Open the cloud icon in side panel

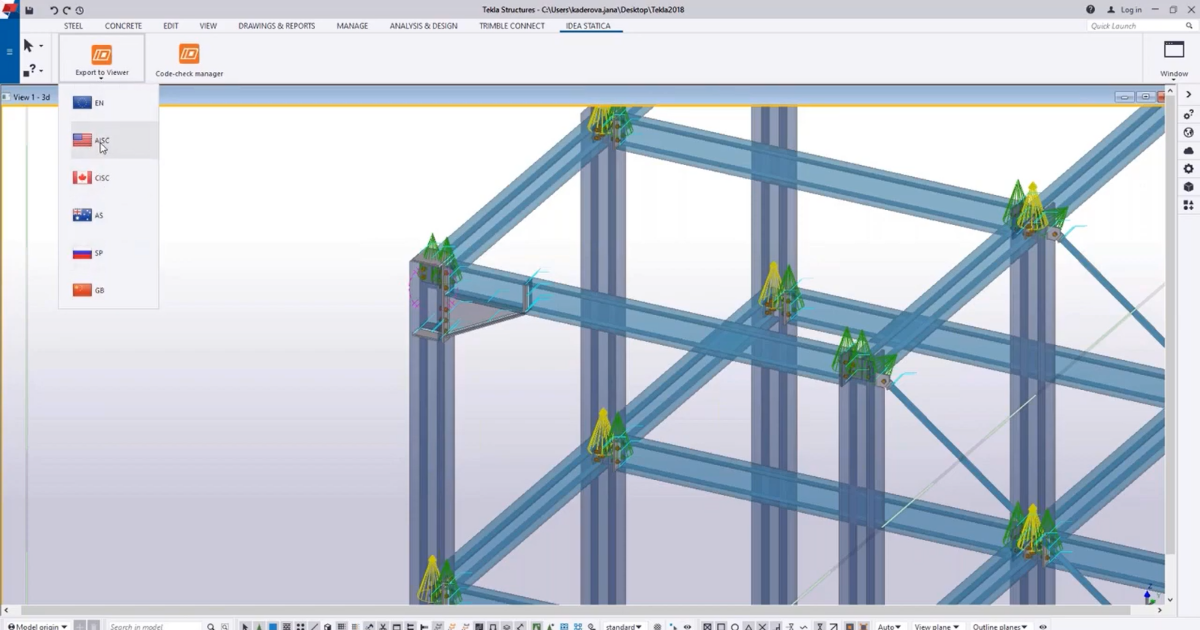(1188, 151)
